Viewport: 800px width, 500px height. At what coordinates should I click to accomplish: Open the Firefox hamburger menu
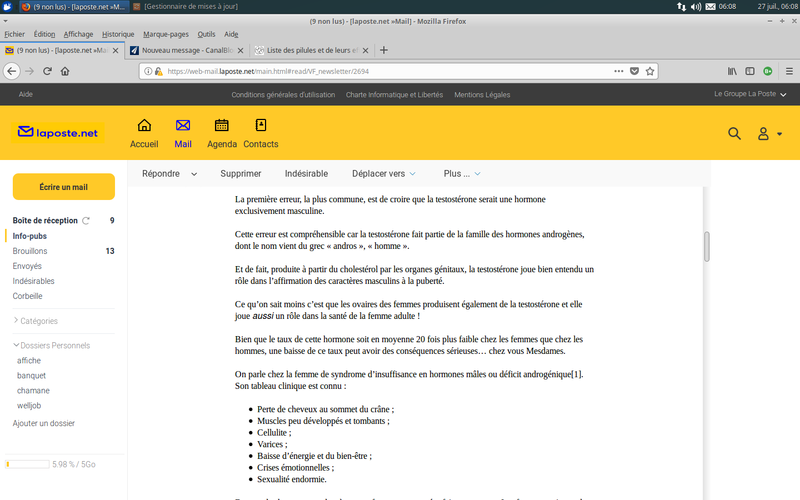(789, 71)
